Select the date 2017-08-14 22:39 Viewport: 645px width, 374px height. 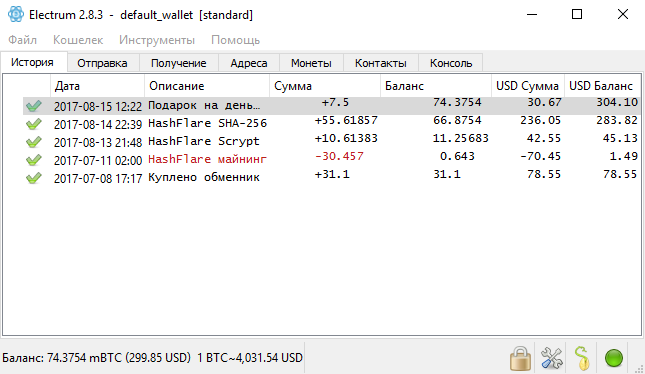[x=98, y=124]
